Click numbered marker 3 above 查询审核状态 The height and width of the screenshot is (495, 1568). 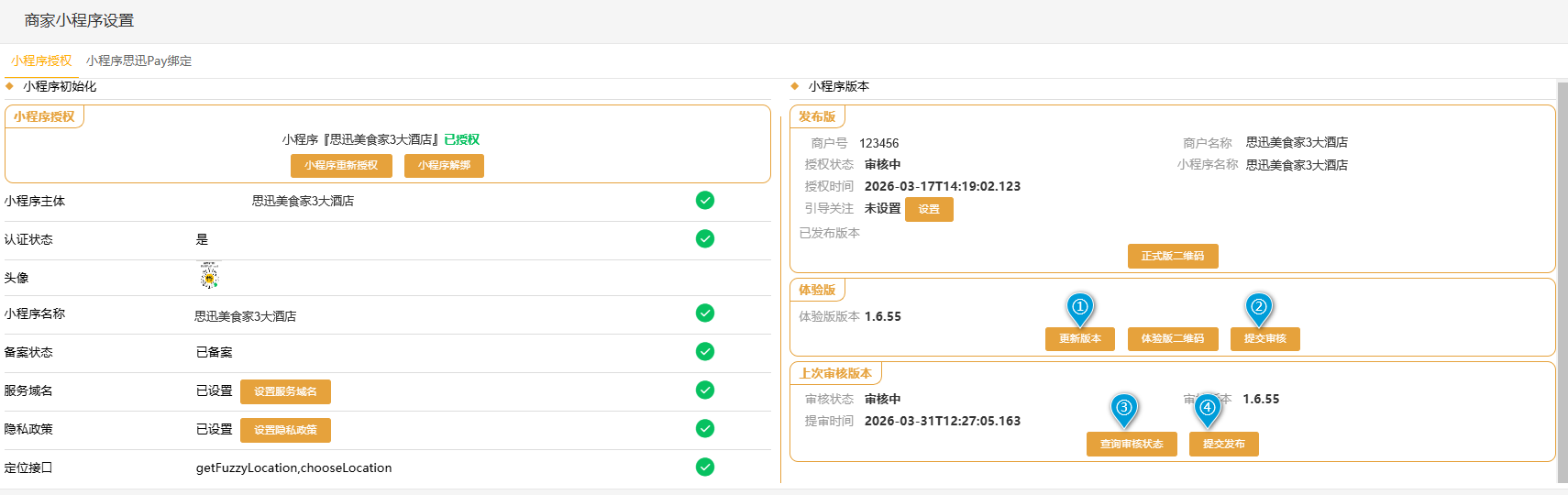coord(1124,408)
